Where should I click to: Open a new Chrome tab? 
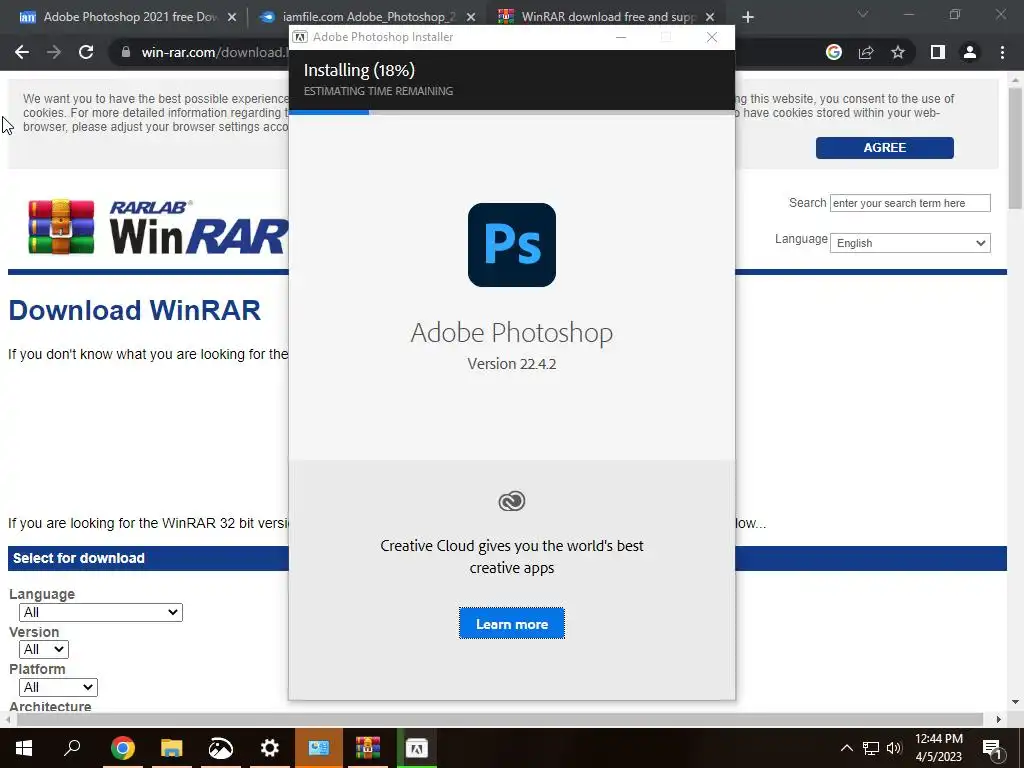tap(748, 17)
